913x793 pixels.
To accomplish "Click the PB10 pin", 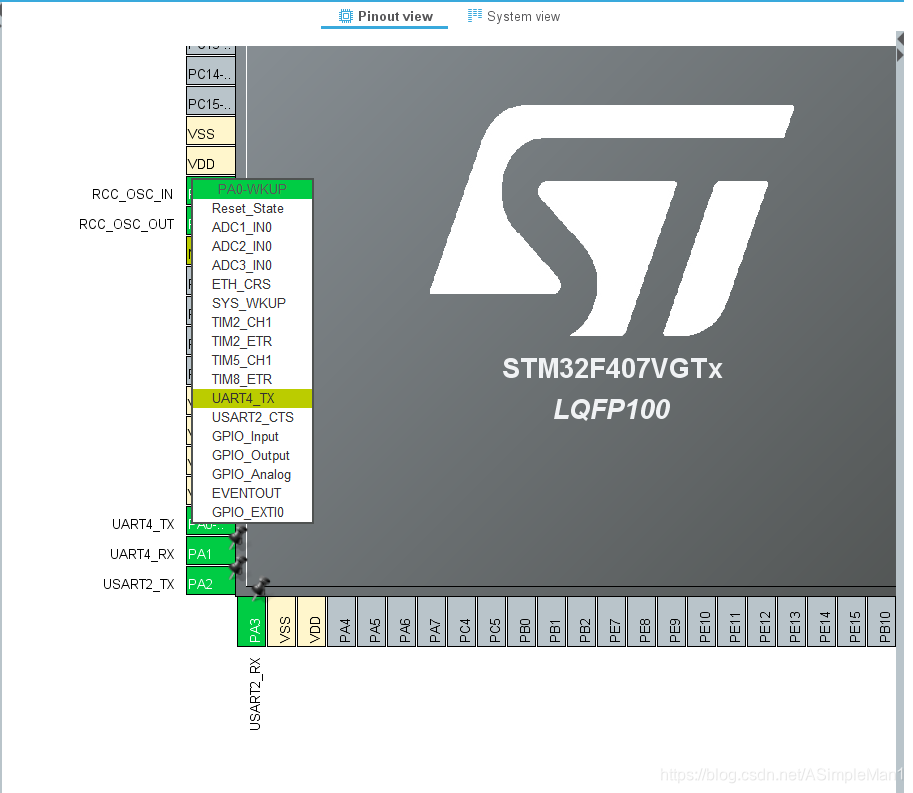I will click(882, 622).
